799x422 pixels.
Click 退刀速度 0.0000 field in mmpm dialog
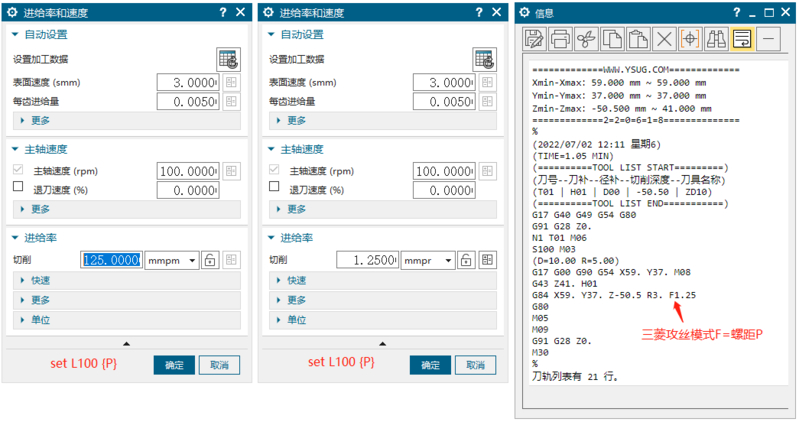click(188, 191)
